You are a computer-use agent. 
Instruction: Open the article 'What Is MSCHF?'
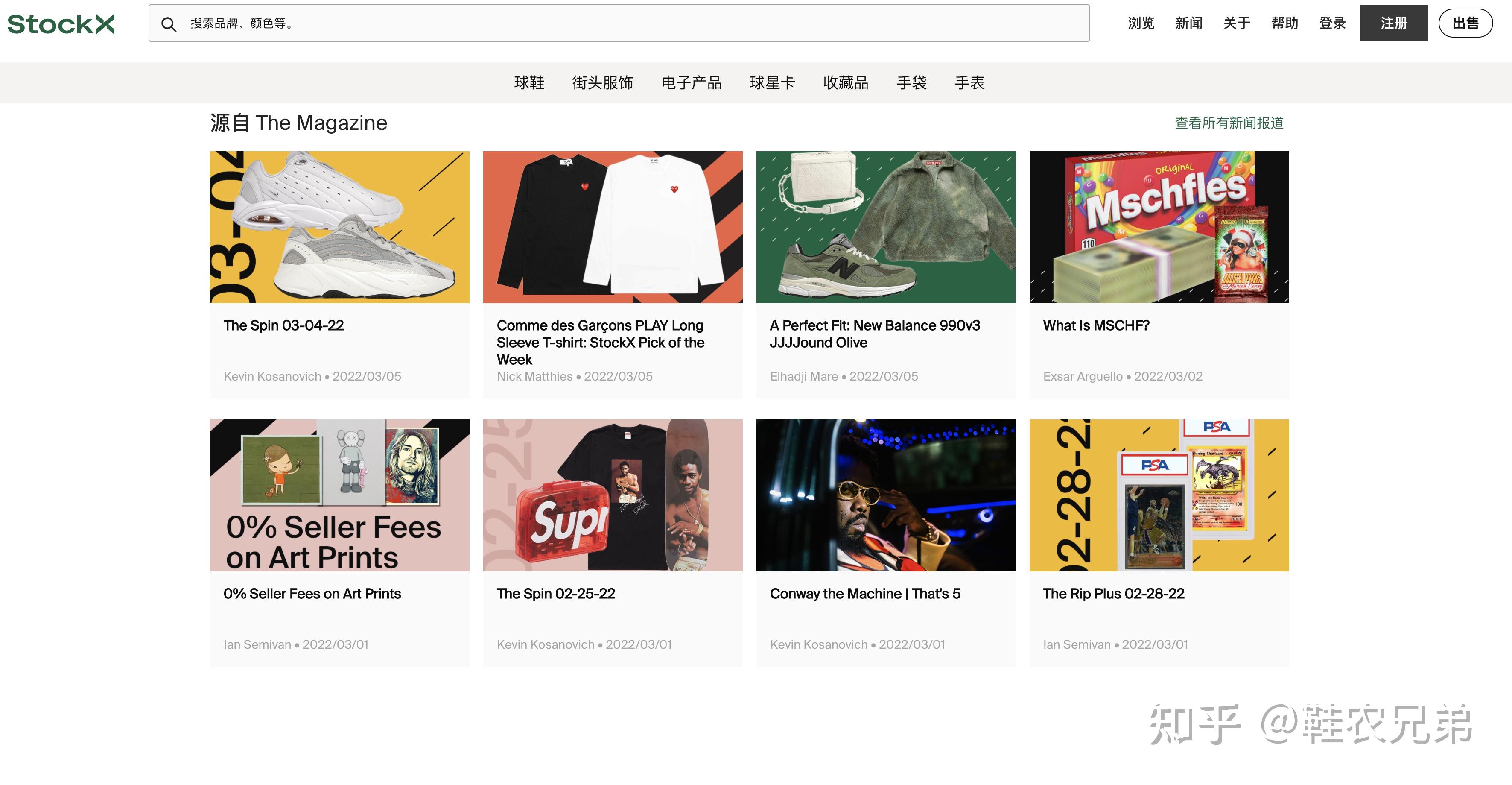(1095, 325)
